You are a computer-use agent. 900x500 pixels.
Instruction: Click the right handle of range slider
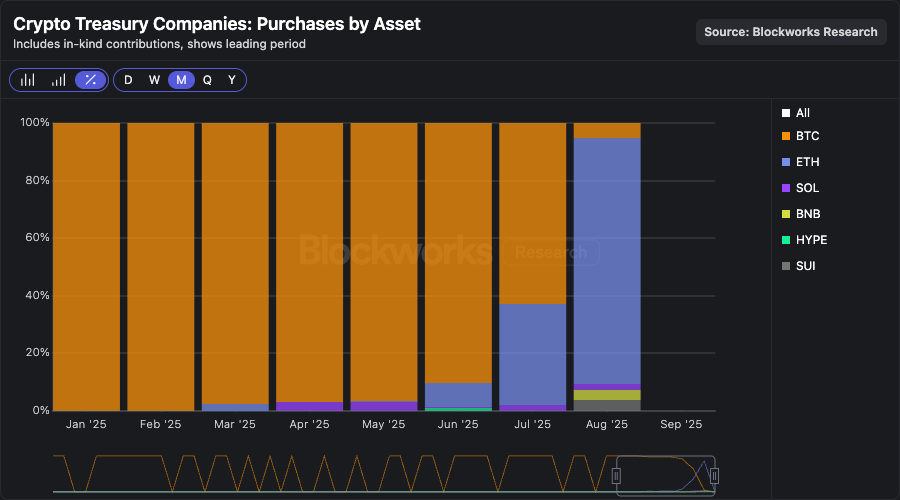click(x=714, y=476)
